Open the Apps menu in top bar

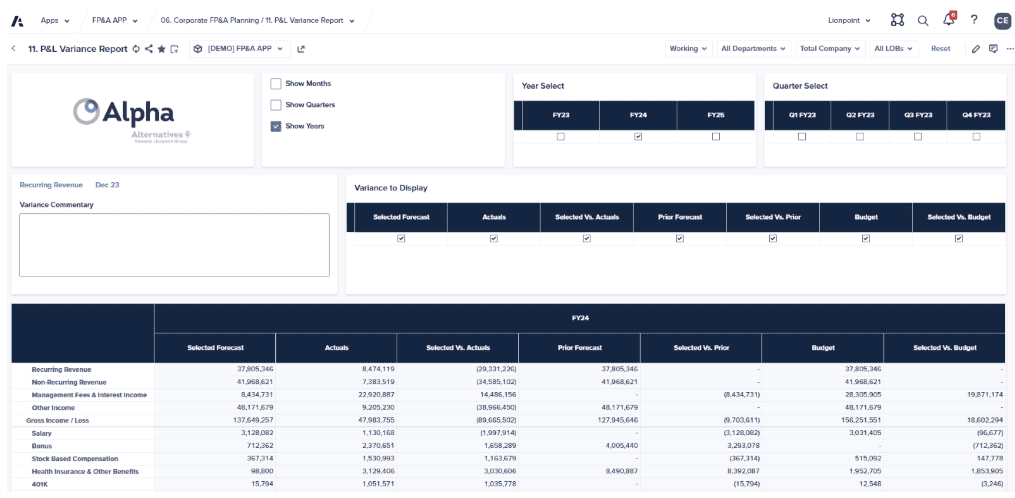pos(55,21)
